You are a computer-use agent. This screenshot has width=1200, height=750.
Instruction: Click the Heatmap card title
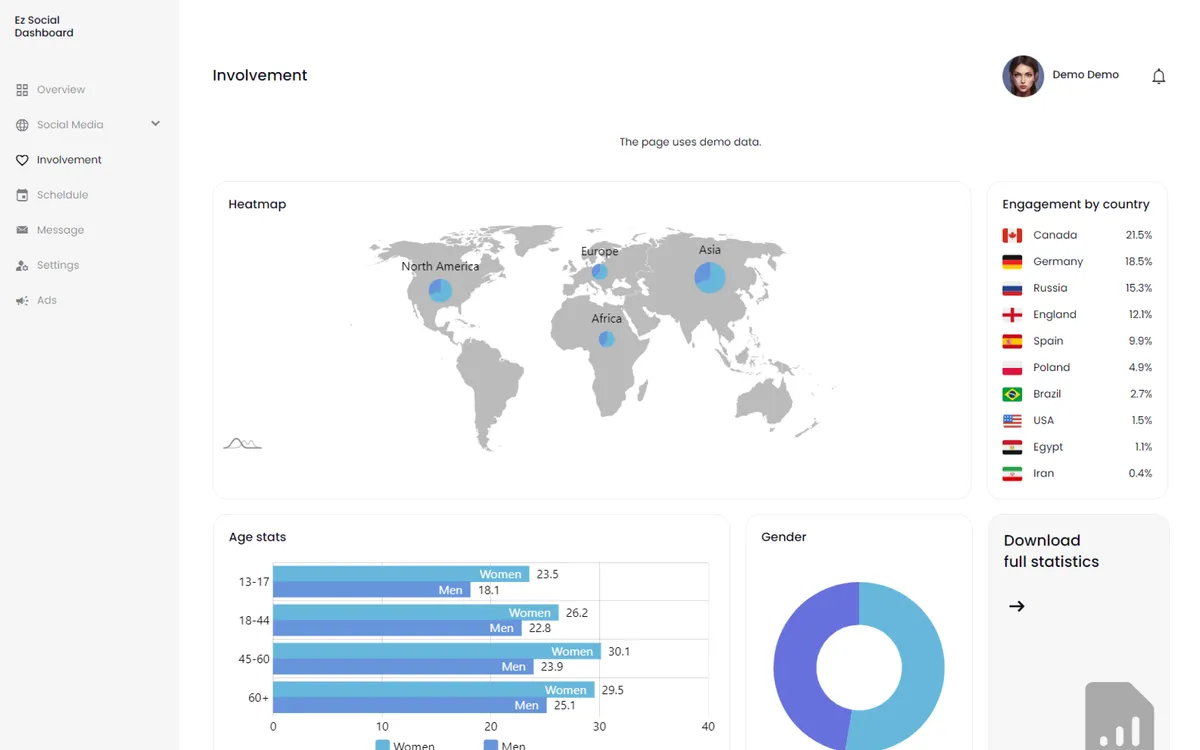[257, 204]
